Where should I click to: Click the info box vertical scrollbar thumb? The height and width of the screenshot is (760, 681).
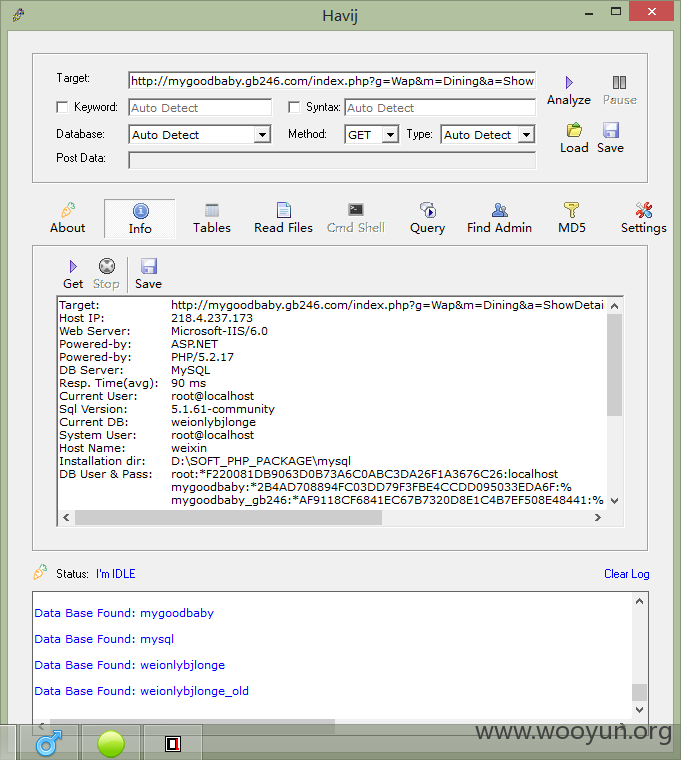point(615,364)
